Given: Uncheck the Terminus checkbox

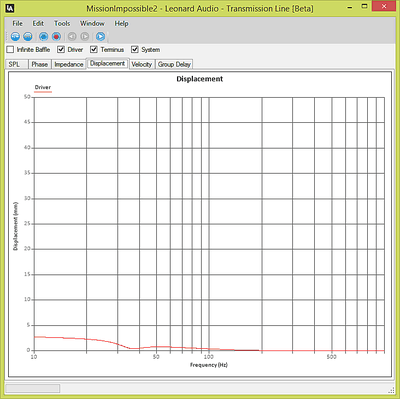Looking at the screenshot, I should pos(94,50).
